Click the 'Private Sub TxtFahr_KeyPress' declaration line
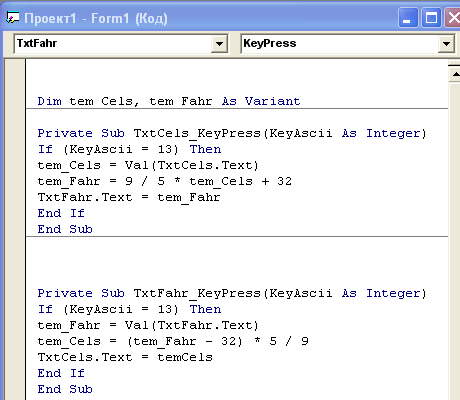This screenshot has height=400, width=460. pos(232,293)
